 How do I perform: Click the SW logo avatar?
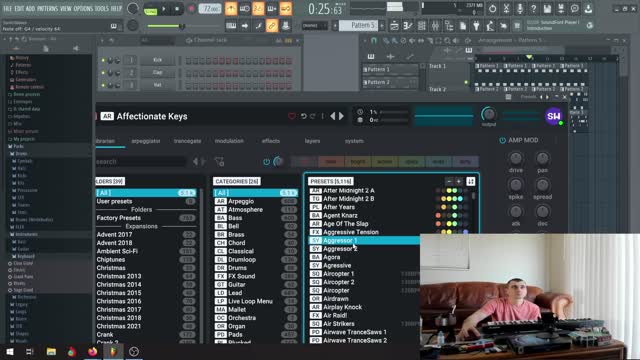554,116
